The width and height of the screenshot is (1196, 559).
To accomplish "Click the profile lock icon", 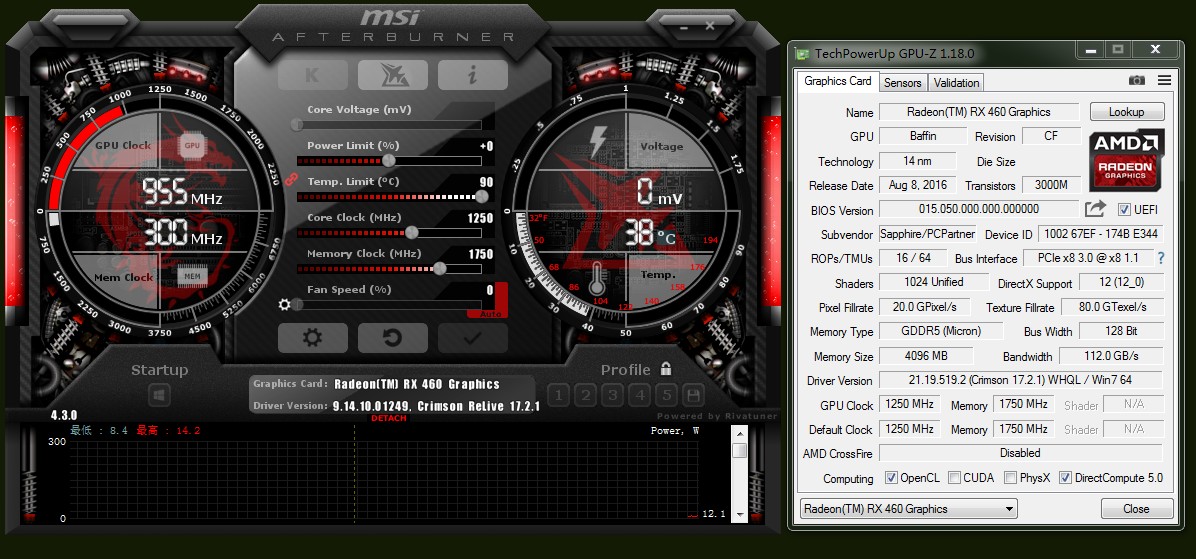I will (666, 369).
